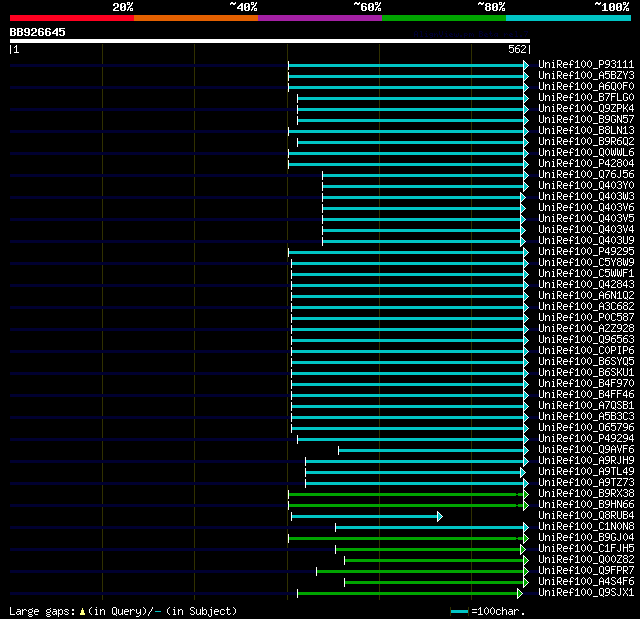Click the UniRef100_Q403U9 label
This screenshot has width=640, height=619.
[586, 241]
